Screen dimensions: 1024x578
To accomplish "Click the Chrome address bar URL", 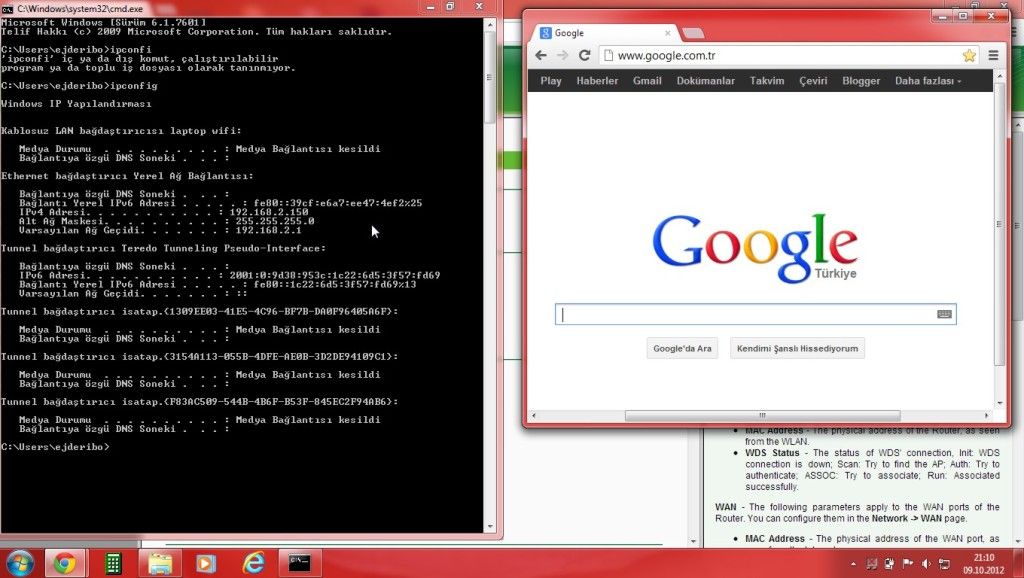I will (666, 56).
